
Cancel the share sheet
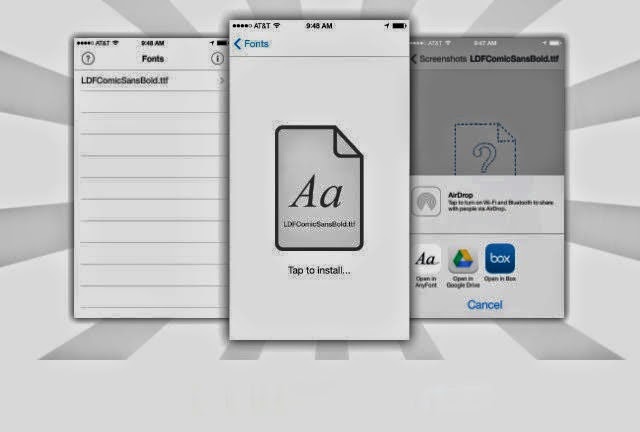(x=485, y=305)
